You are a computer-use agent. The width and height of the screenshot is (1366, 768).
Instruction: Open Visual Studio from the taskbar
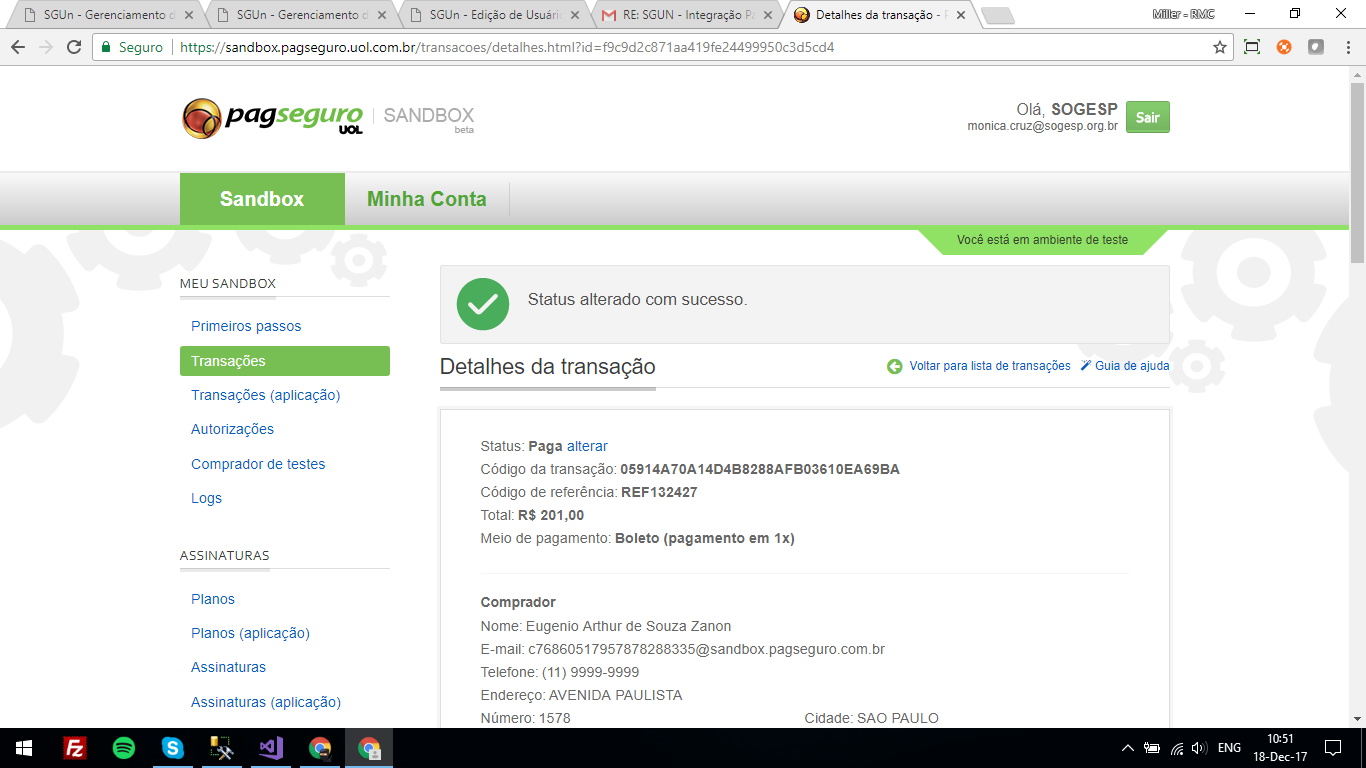pos(271,748)
